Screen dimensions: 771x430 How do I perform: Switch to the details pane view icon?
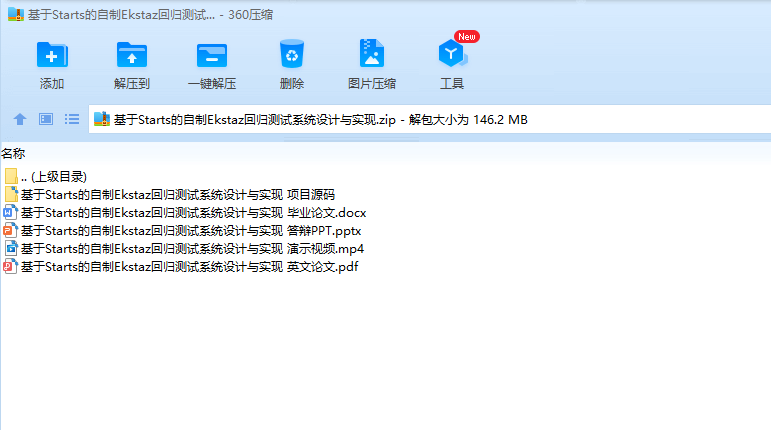[46, 119]
